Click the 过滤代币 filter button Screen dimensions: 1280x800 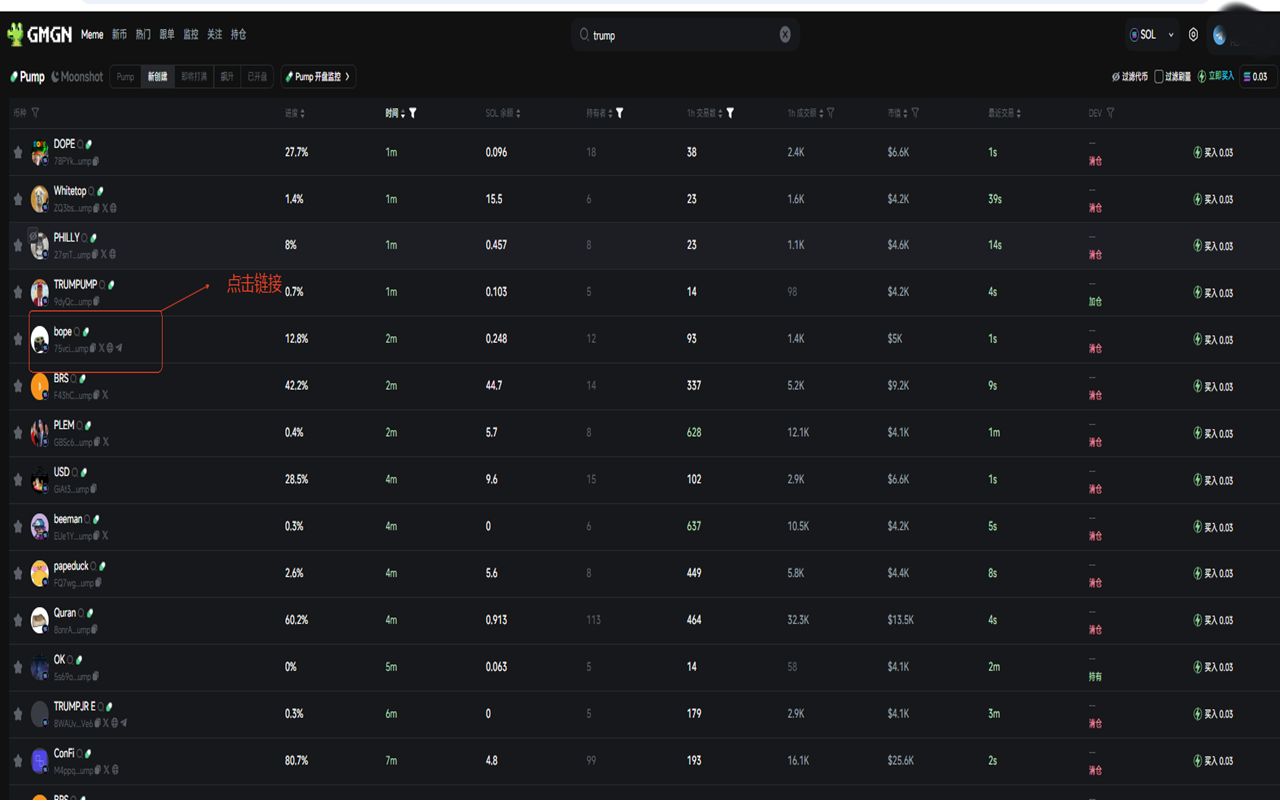(1130, 77)
